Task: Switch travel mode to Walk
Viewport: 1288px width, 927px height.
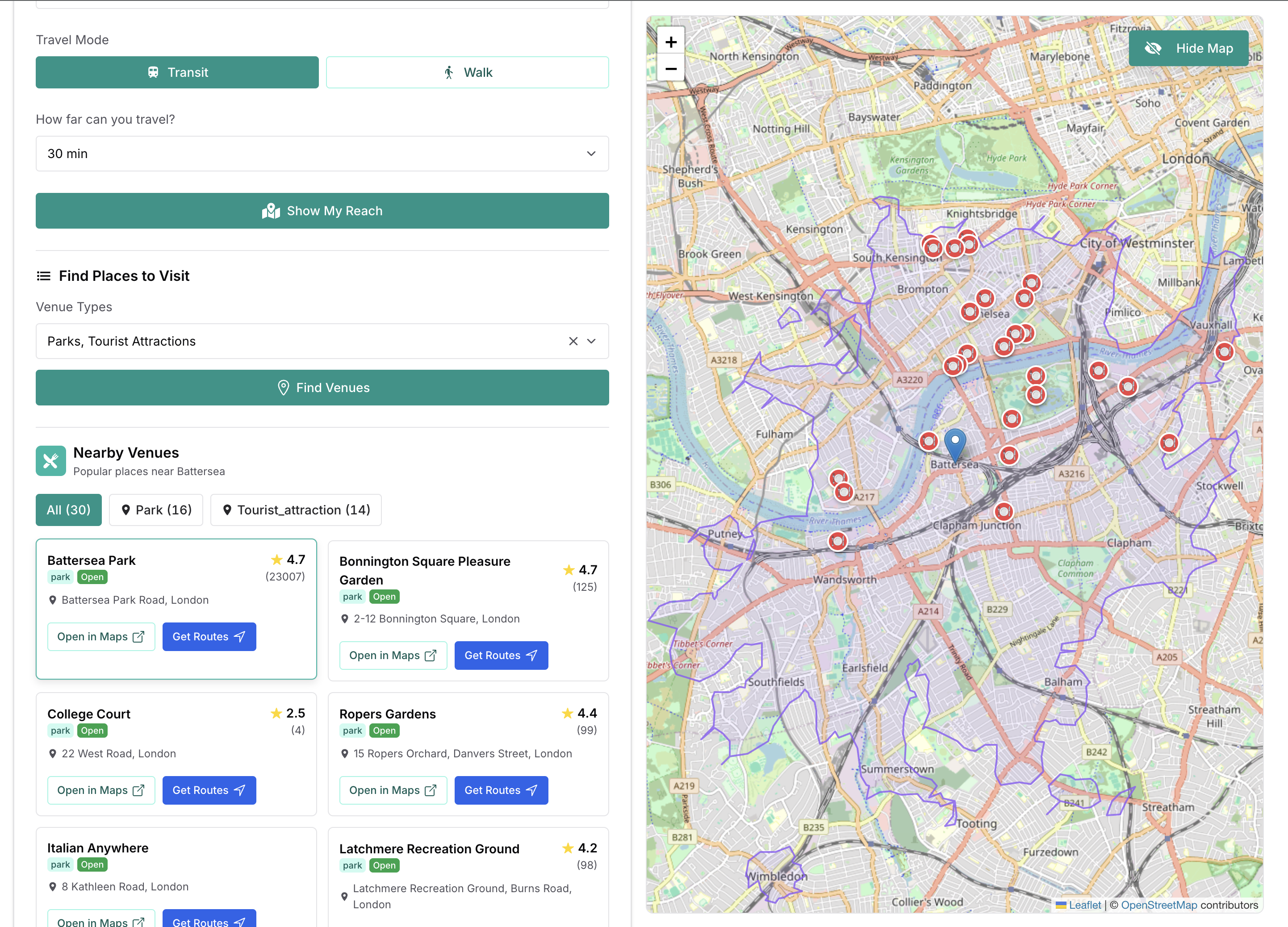Action: (x=467, y=72)
